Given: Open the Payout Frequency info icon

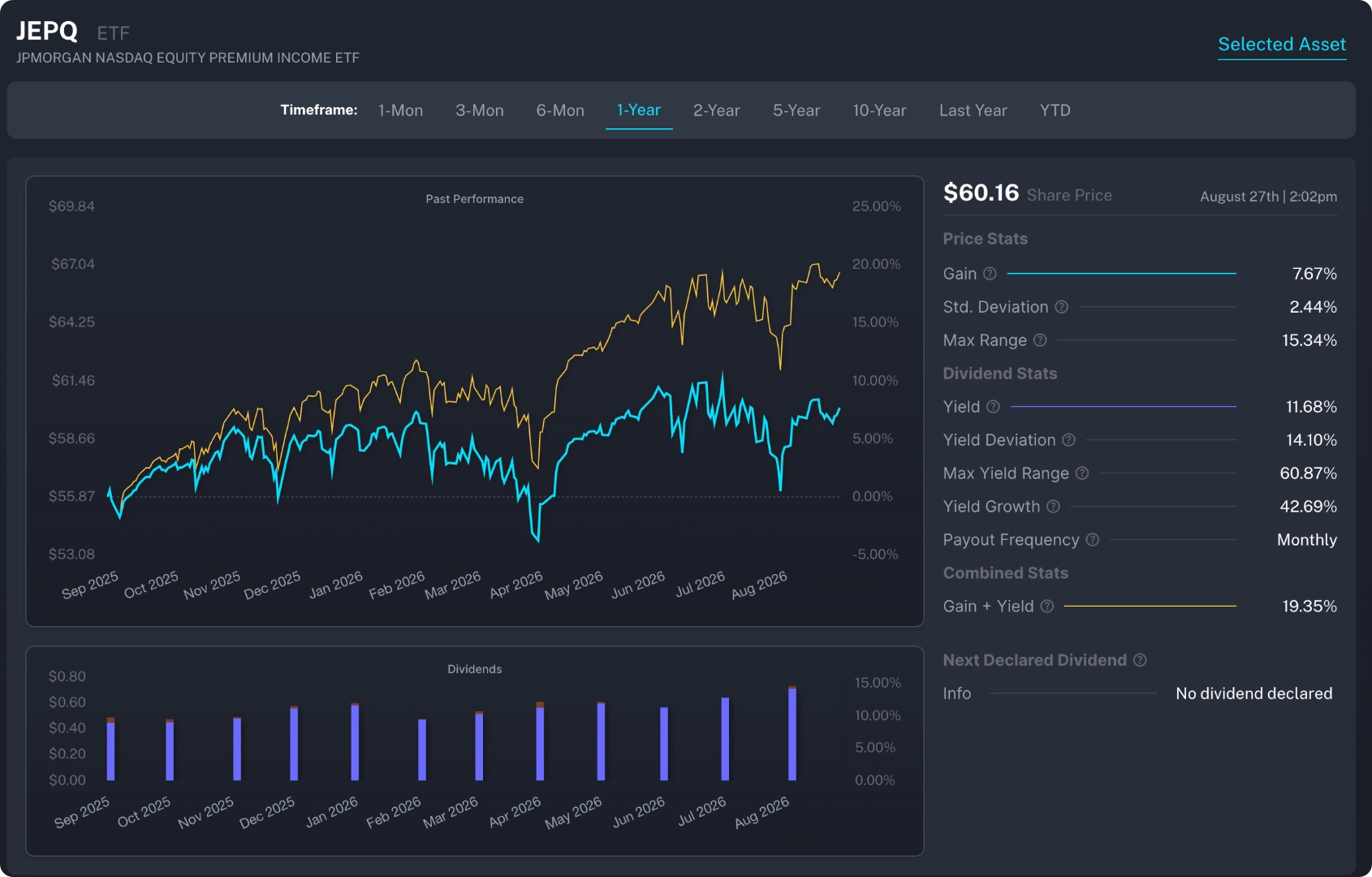Looking at the screenshot, I should click(1093, 540).
